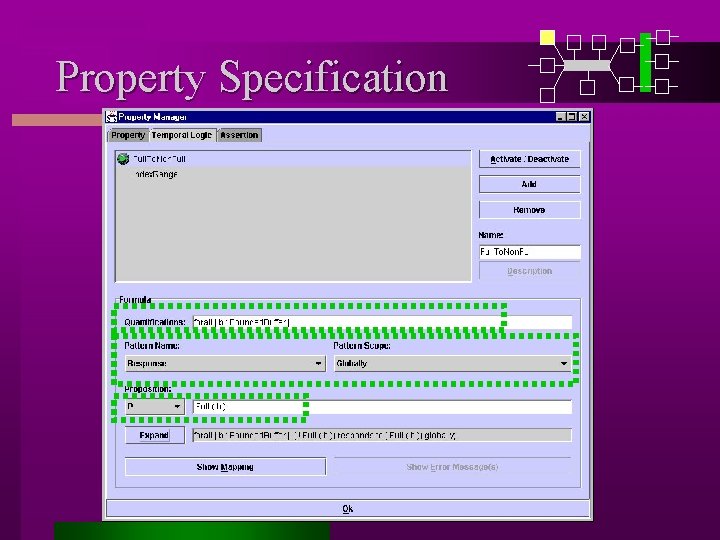Maximize the Property Manager window

pos(572,117)
